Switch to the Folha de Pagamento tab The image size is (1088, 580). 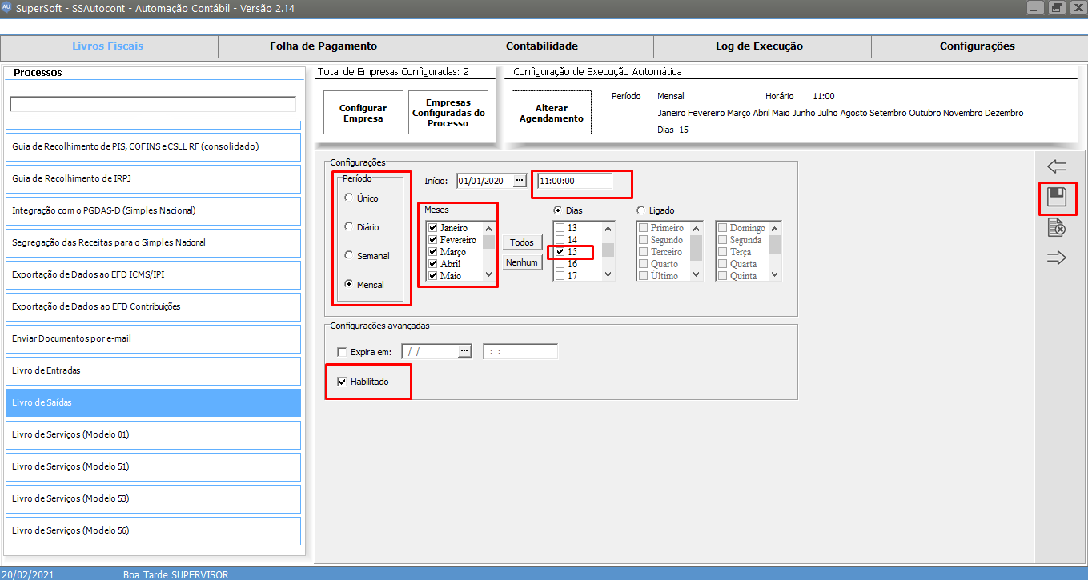click(323, 46)
